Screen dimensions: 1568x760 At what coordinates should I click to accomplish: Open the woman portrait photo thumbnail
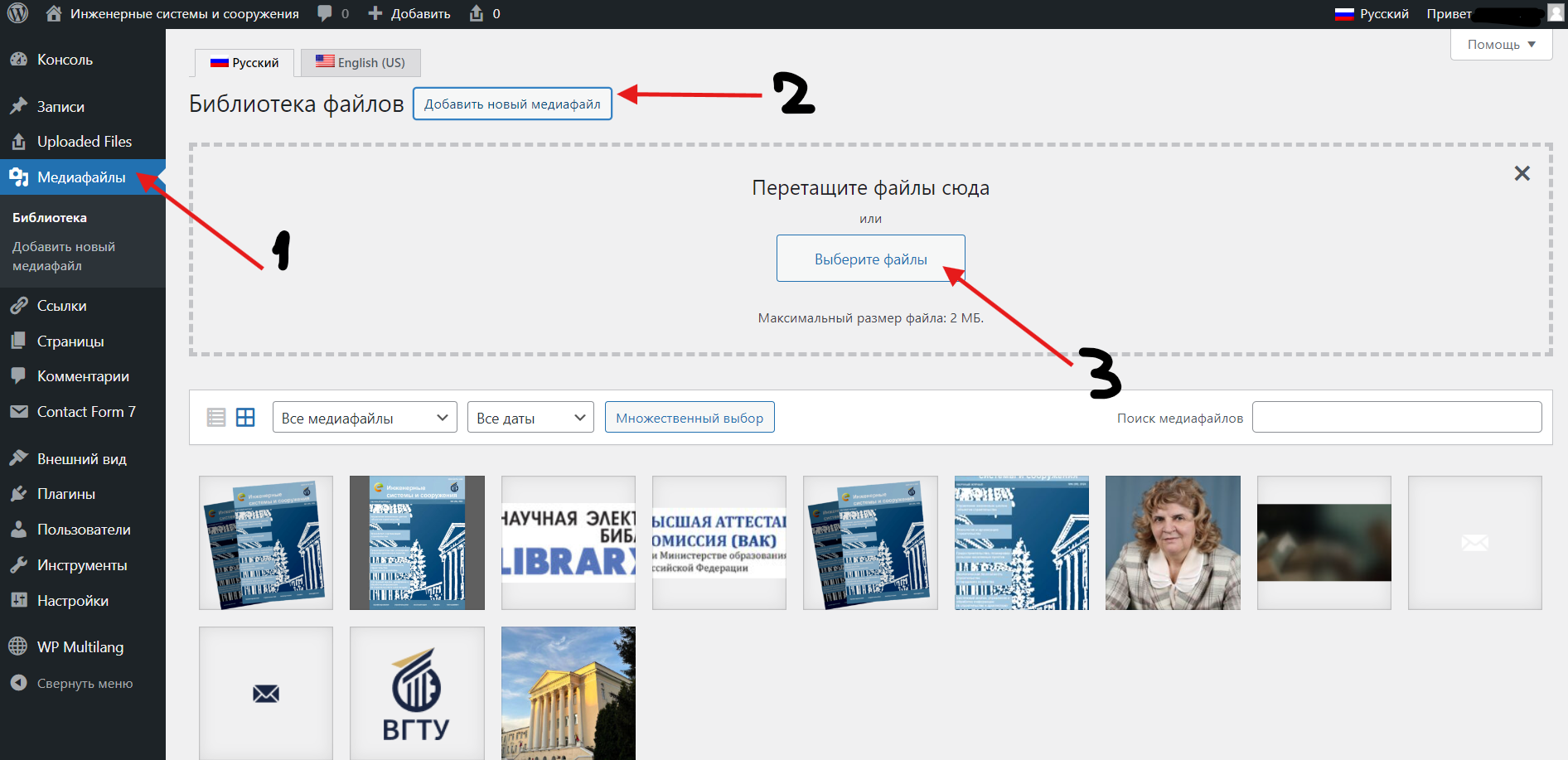point(1173,543)
